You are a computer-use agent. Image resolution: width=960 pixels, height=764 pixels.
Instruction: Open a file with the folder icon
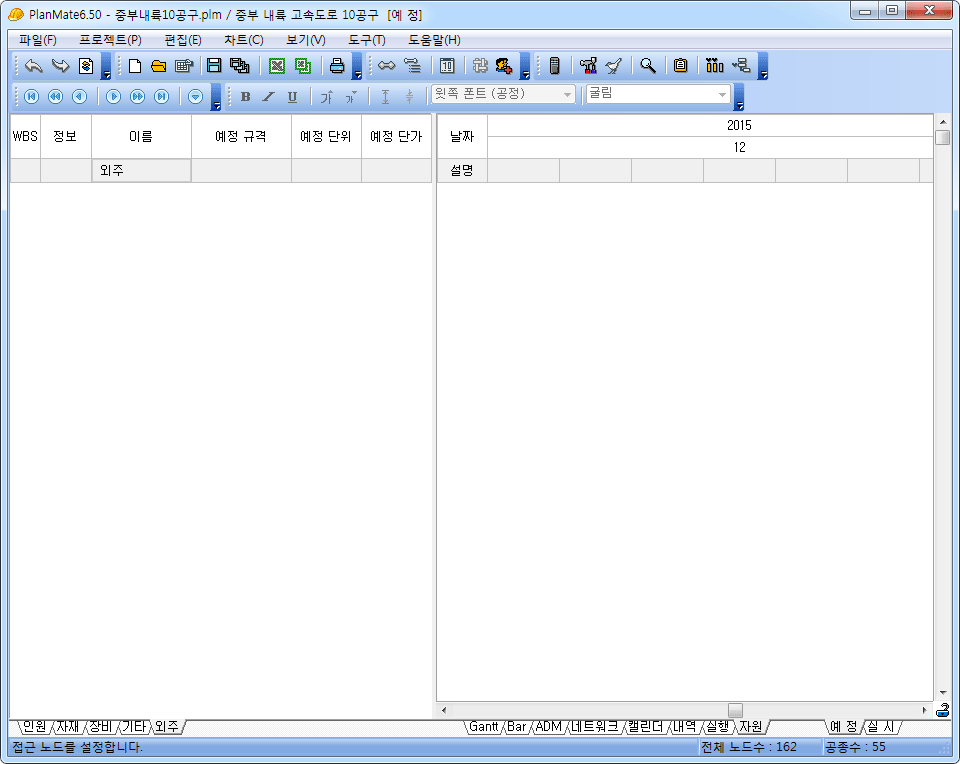point(158,66)
